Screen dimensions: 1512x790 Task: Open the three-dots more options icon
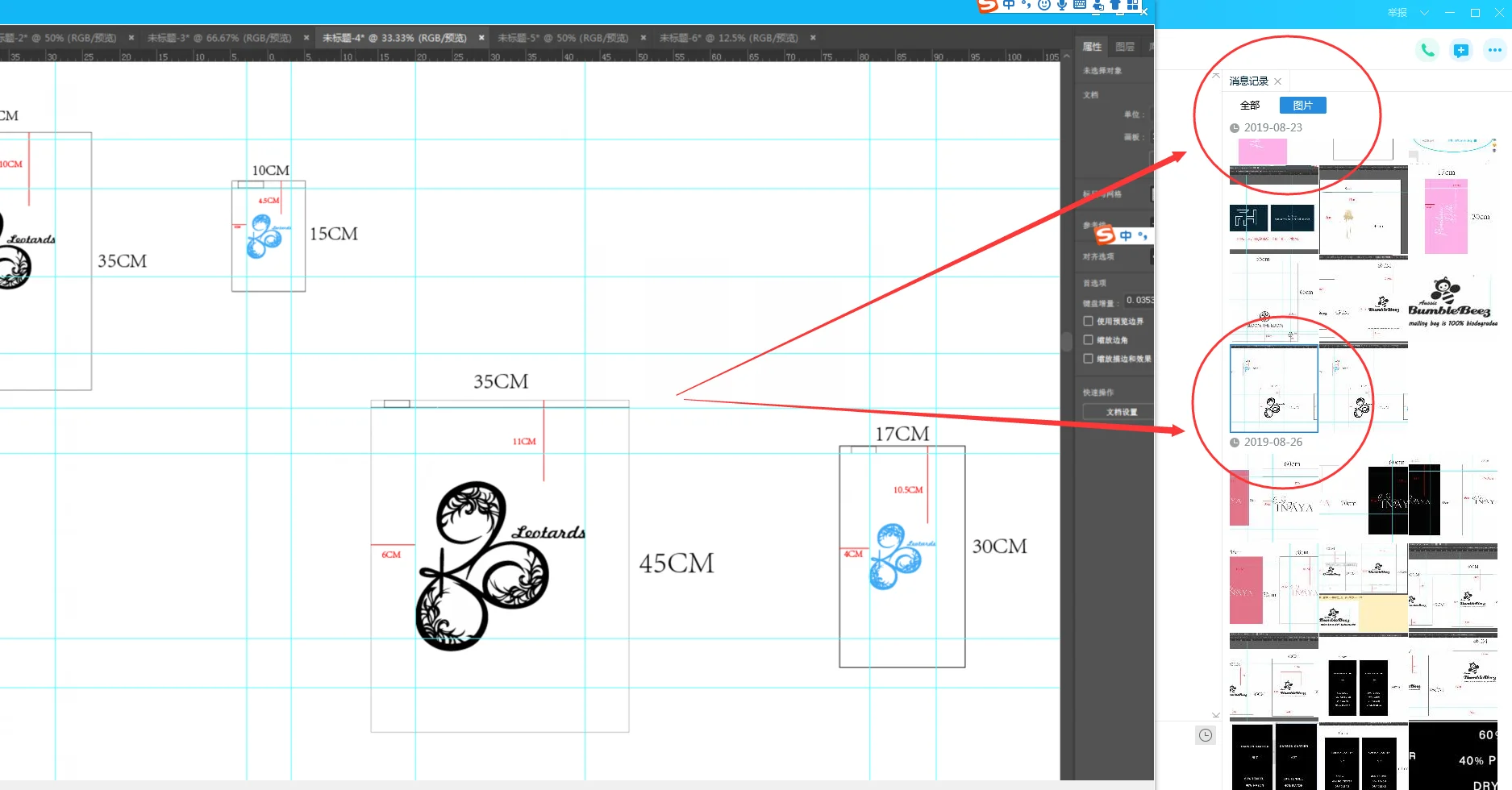(1494, 50)
